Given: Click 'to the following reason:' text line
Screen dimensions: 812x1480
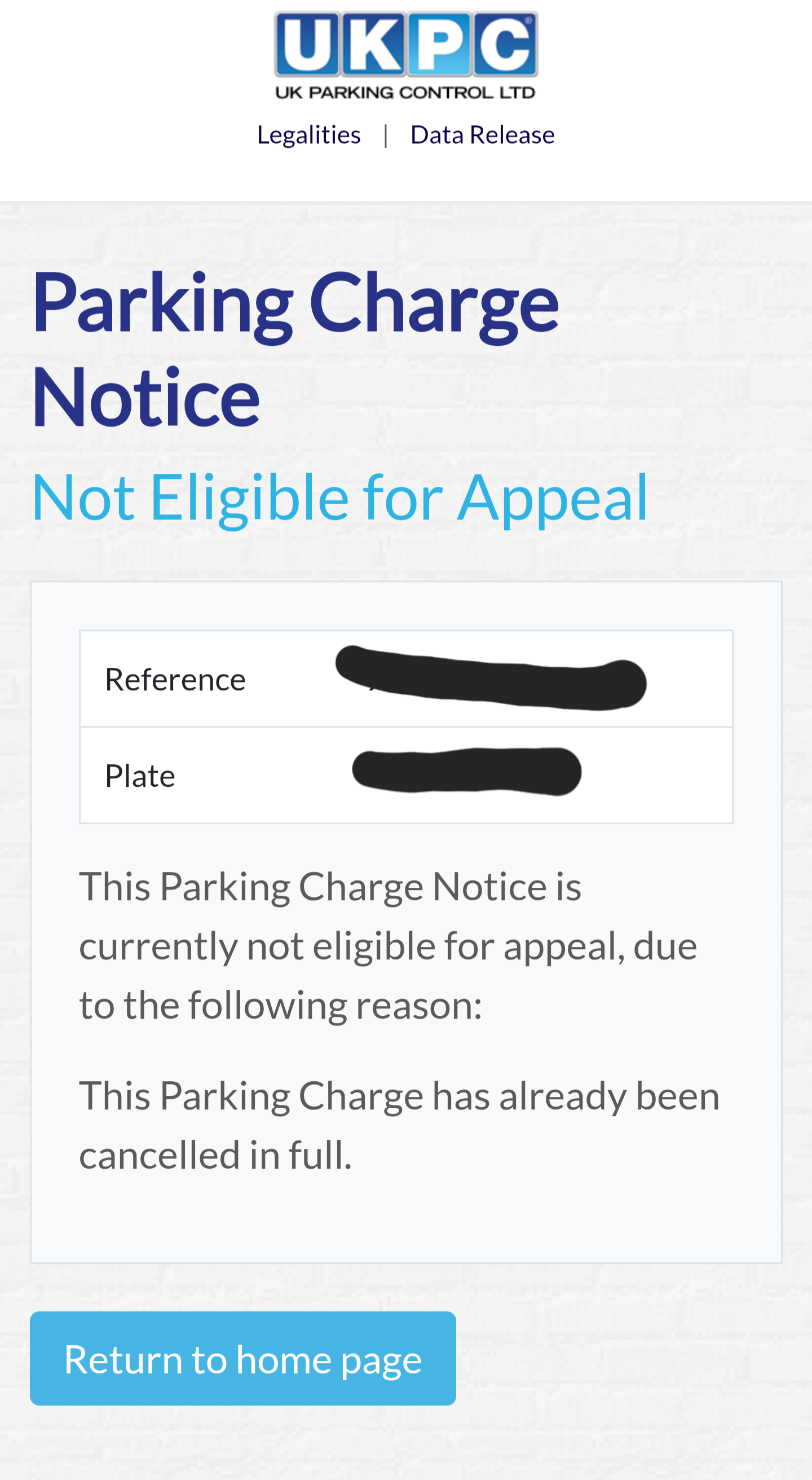Looking at the screenshot, I should point(280,1006).
